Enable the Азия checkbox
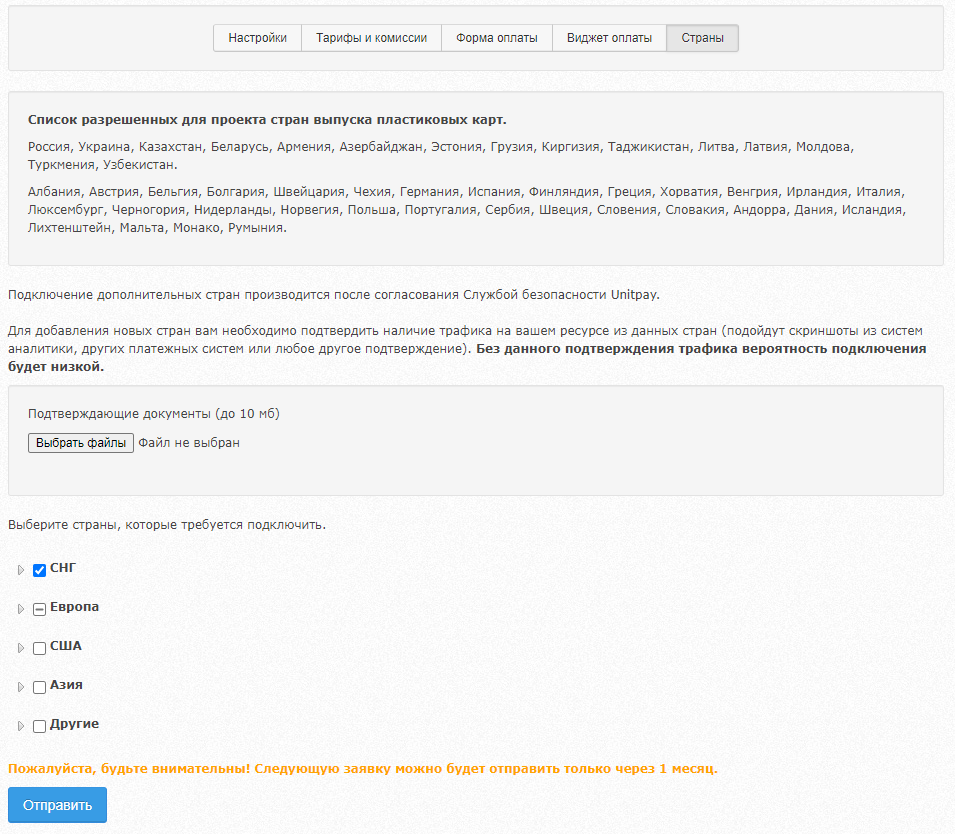The image size is (955, 834). [40, 687]
